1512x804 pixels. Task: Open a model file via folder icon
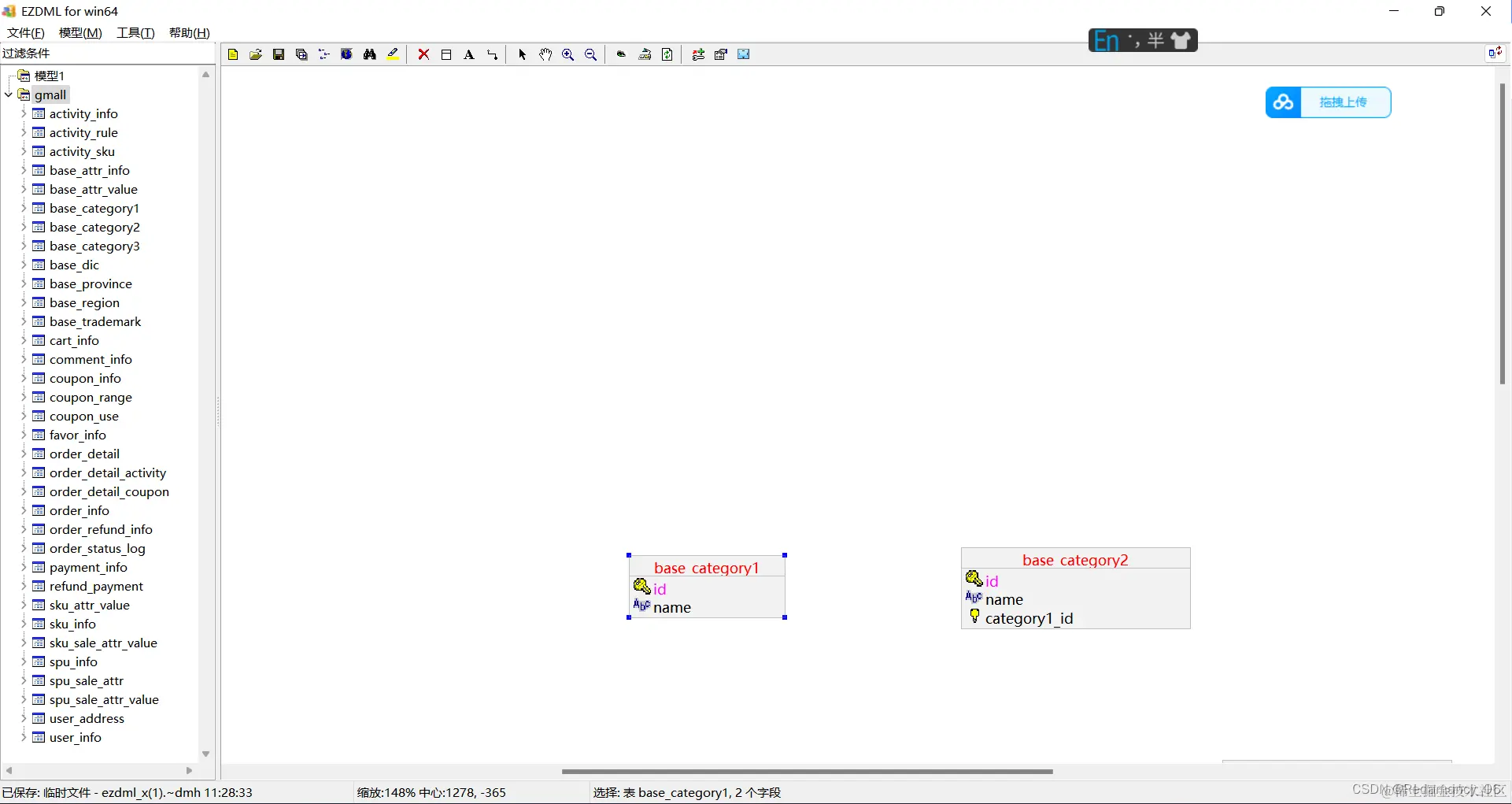click(256, 54)
